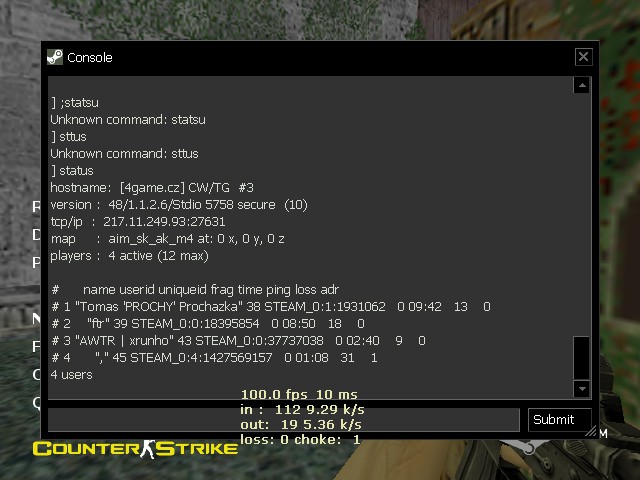The height and width of the screenshot is (480, 640).
Task: Click the "Unknown command: statsu" message
Action: (x=128, y=120)
